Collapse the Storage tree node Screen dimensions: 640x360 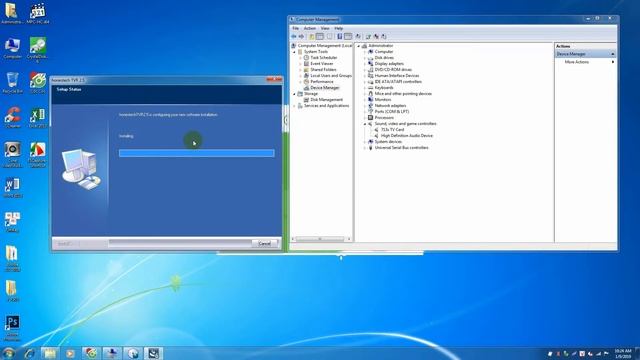click(x=294, y=94)
